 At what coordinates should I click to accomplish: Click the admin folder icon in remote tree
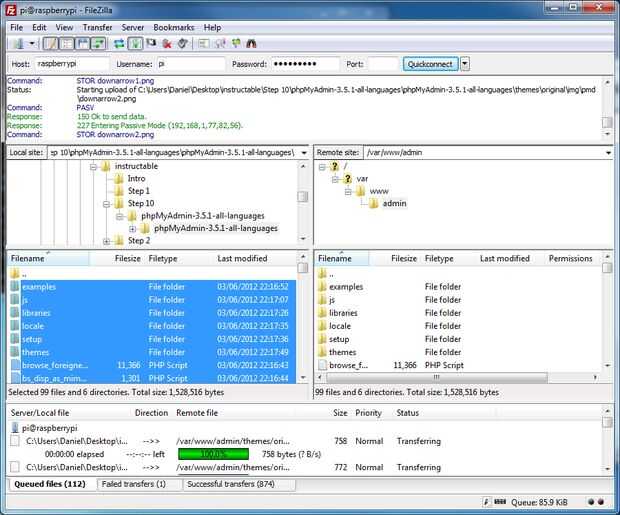click(x=374, y=203)
